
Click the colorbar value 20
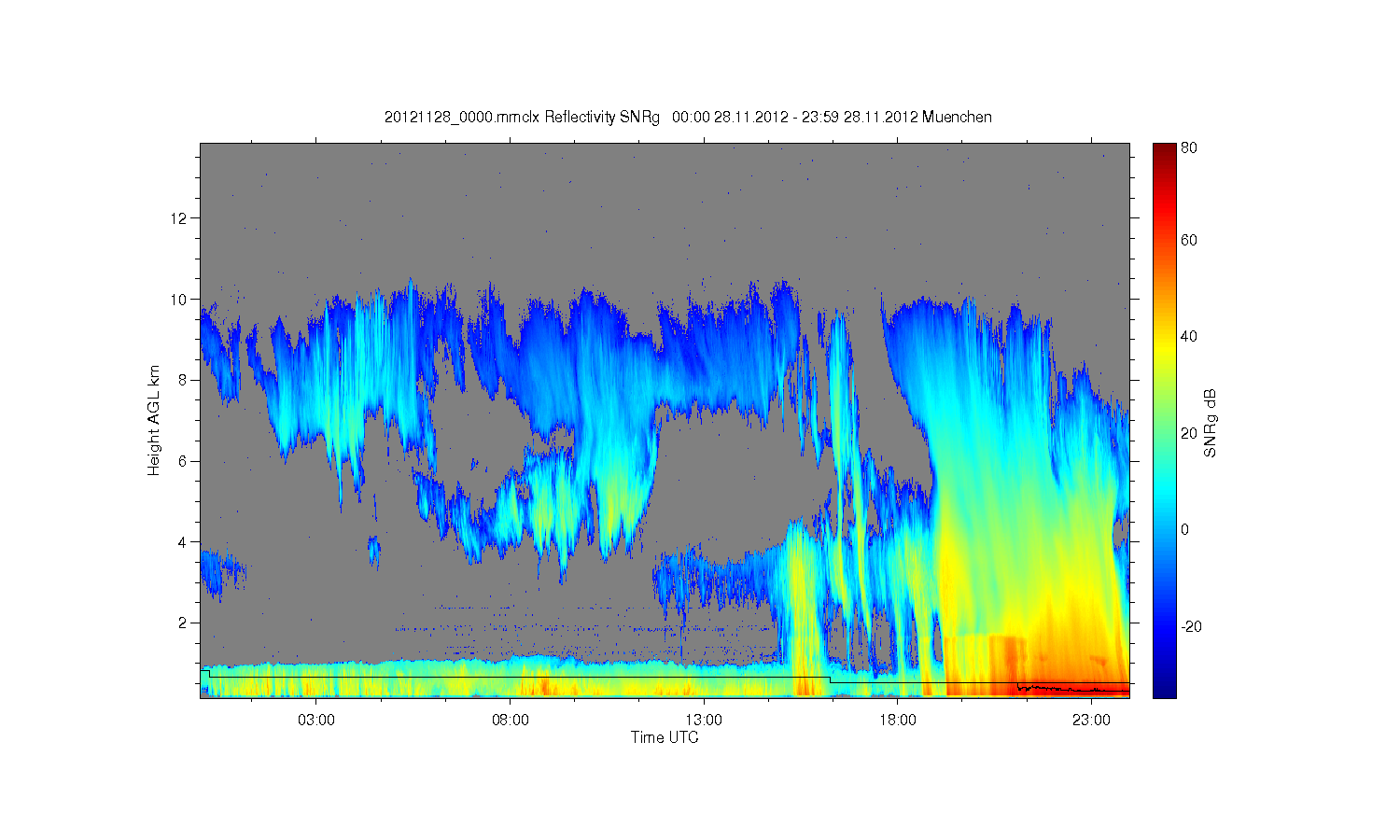click(x=1189, y=433)
